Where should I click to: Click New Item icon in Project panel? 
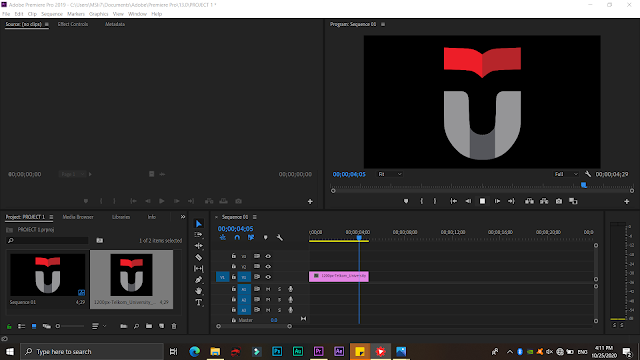pos(162,326)
